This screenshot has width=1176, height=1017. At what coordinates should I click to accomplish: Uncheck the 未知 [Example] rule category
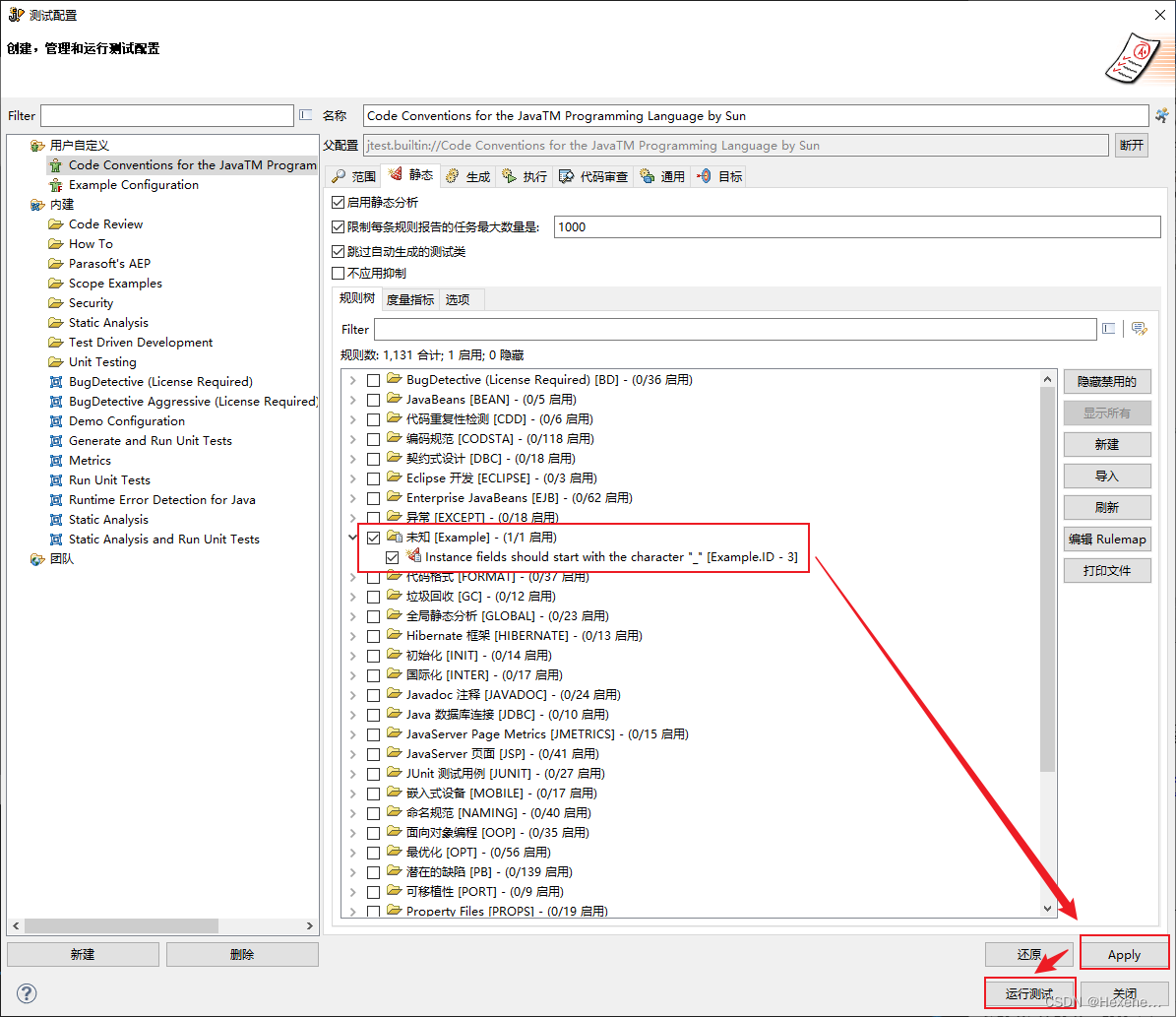tap(372, 537)
